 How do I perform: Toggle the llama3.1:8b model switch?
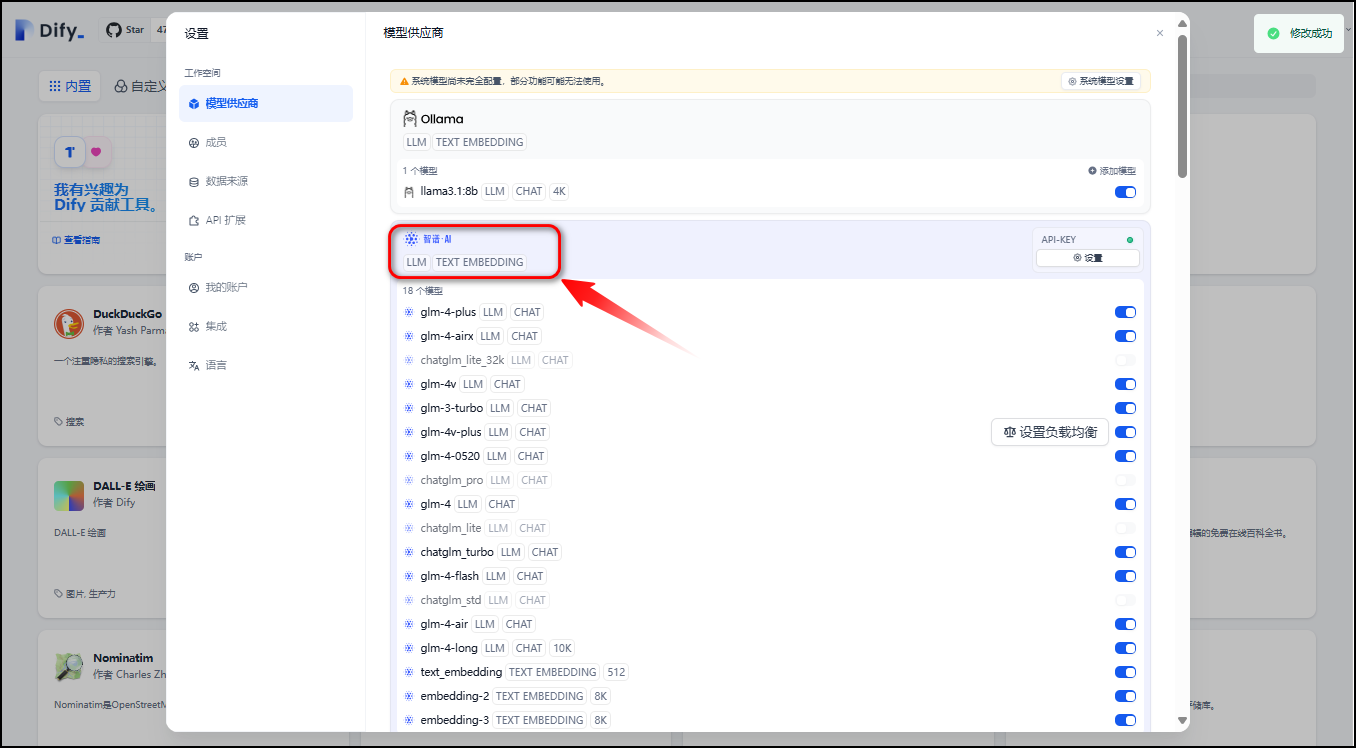point(1125,192)
